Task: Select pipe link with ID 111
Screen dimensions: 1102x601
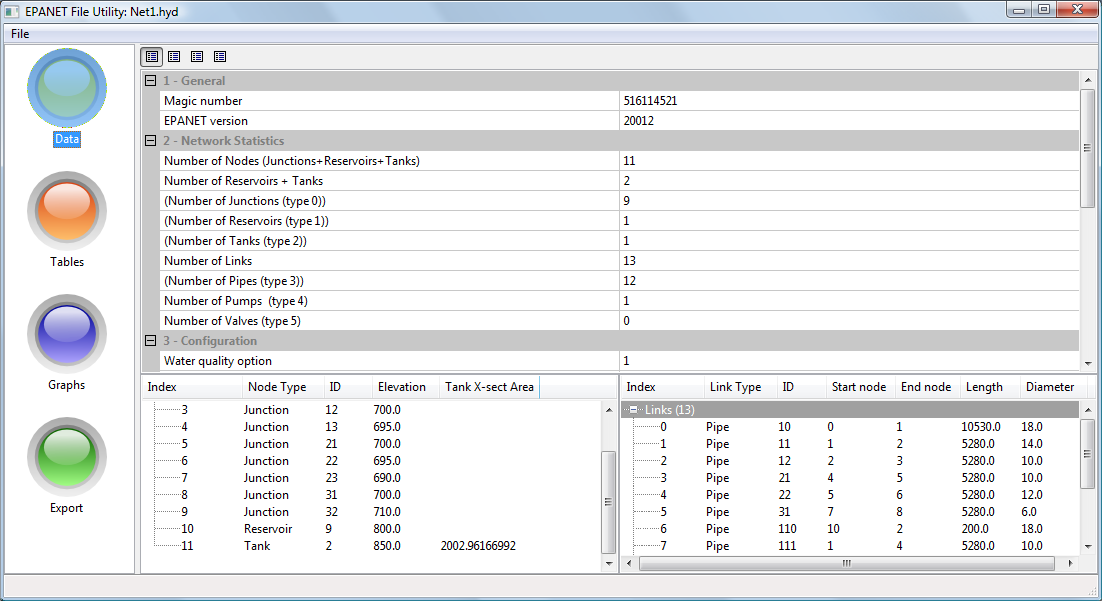Action: tap(850, 546)
